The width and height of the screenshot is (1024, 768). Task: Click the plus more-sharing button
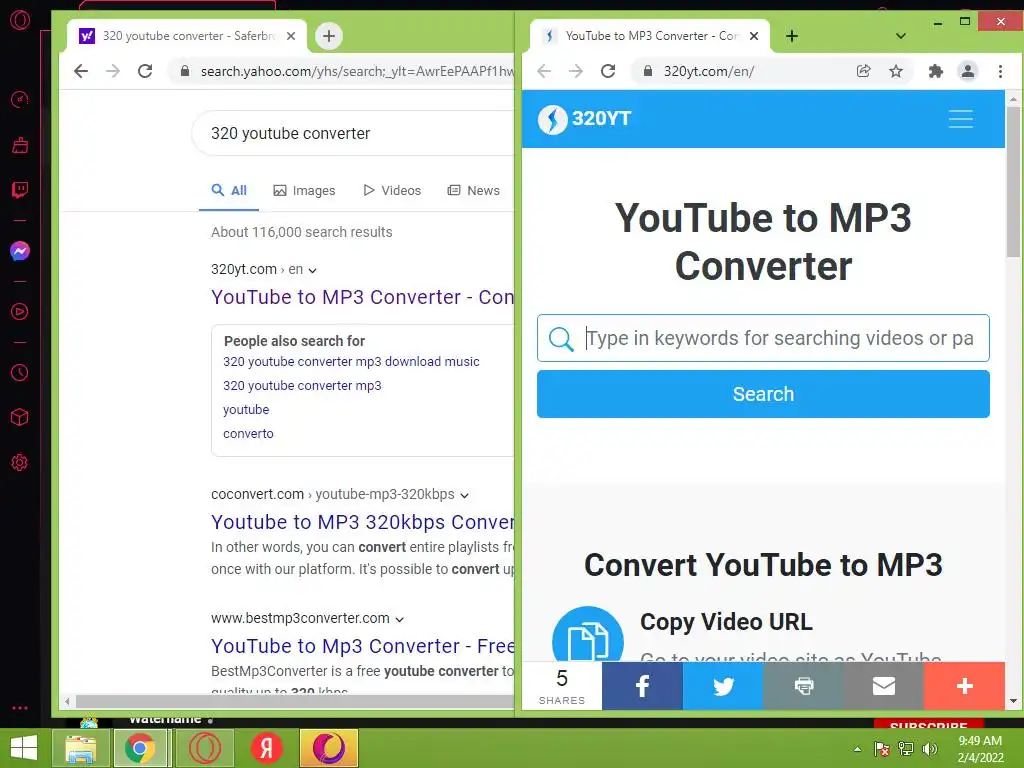(965, 686)
